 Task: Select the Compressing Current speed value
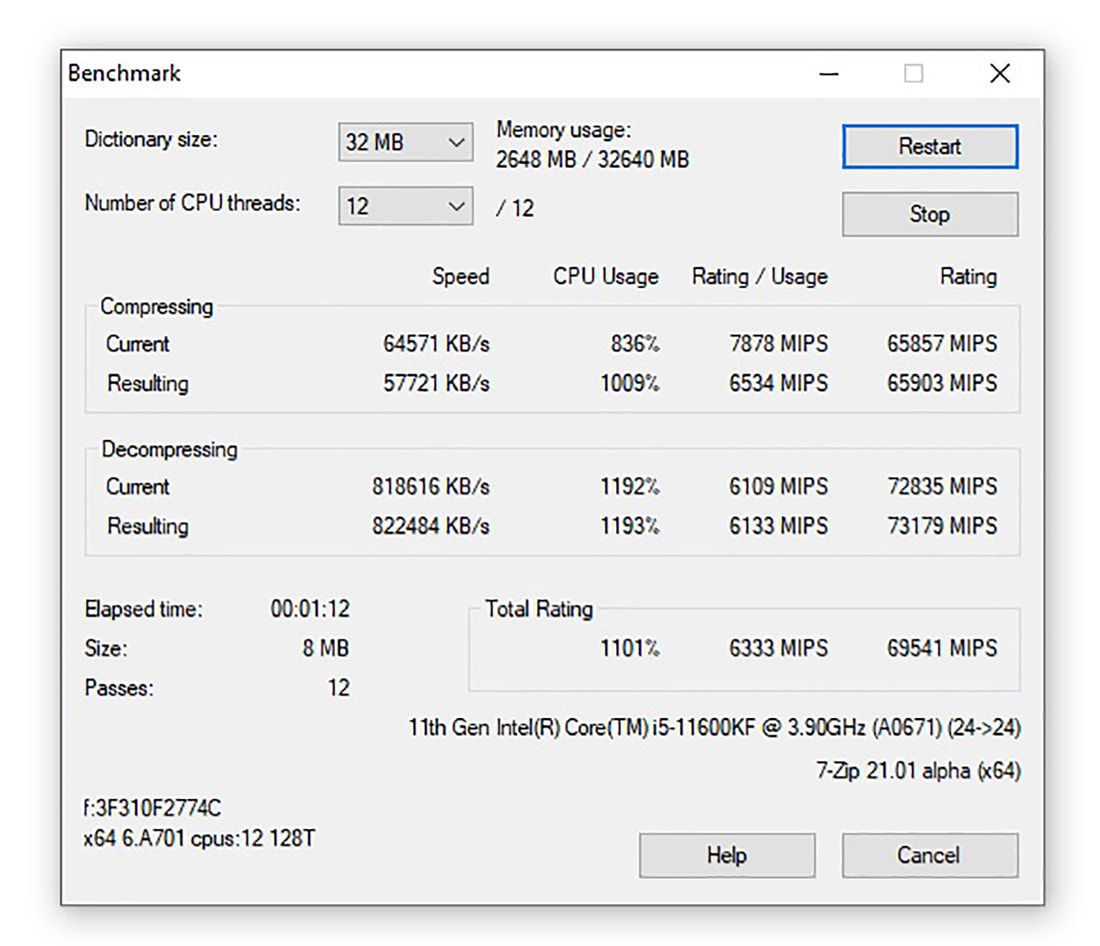(x=436, y=344)
